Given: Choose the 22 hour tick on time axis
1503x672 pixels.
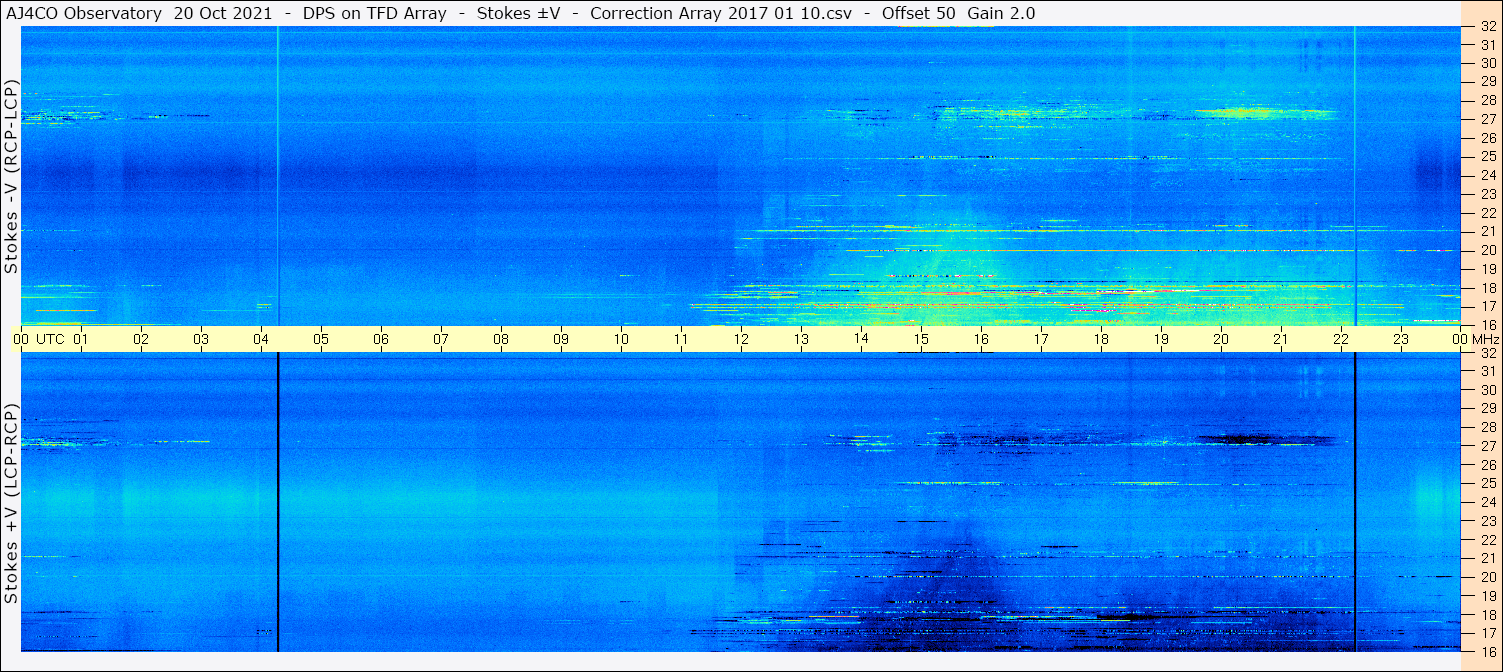Looking at the screenshot, I should (1341, 339).
